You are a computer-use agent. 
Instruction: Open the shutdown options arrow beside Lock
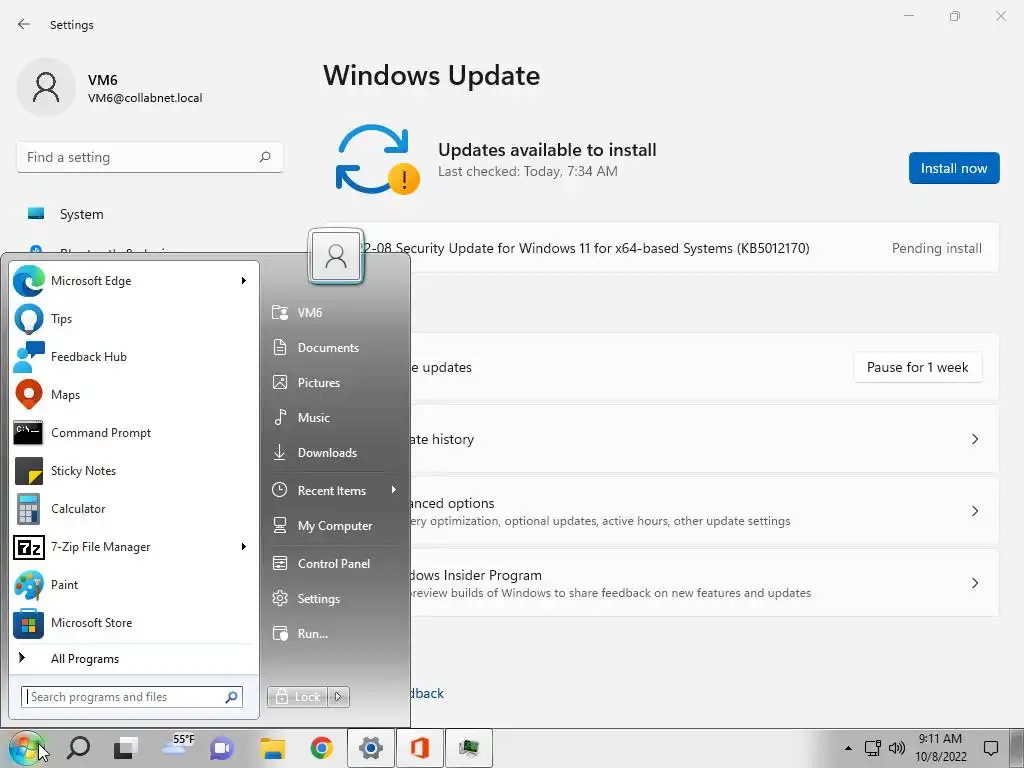pyautogui.click(x=338, y=697)
